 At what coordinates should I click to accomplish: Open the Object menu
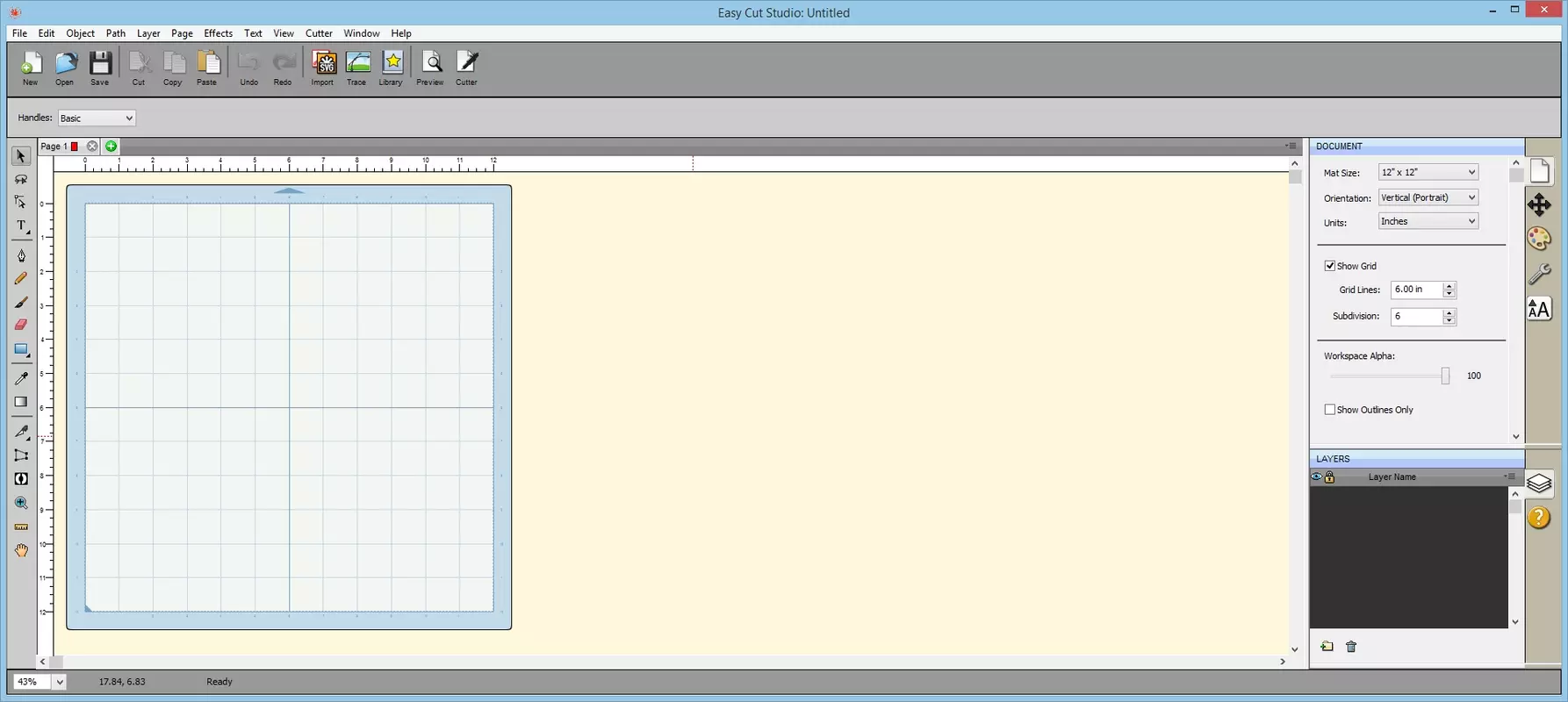80,33
